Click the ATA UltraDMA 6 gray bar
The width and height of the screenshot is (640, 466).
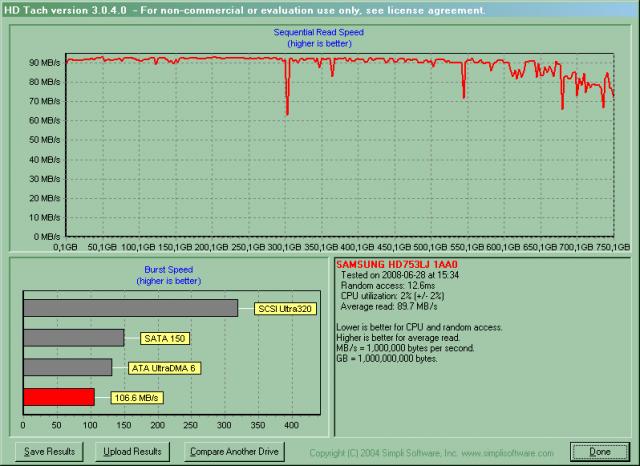(x=68, y=367)
